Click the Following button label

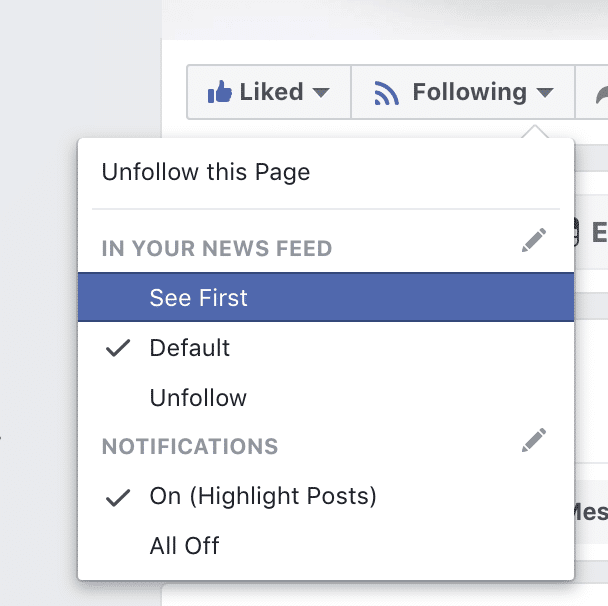click(470, 92)
